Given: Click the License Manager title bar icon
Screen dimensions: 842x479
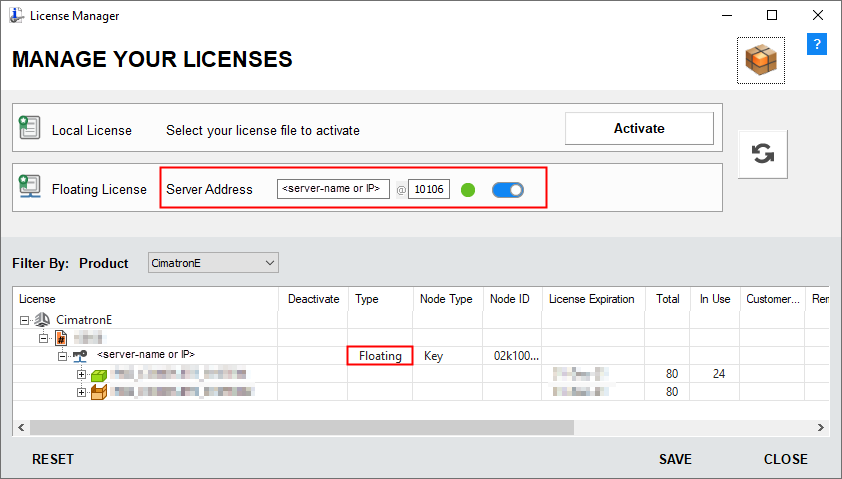Looking at the screenshot, I should click(16, 15).
